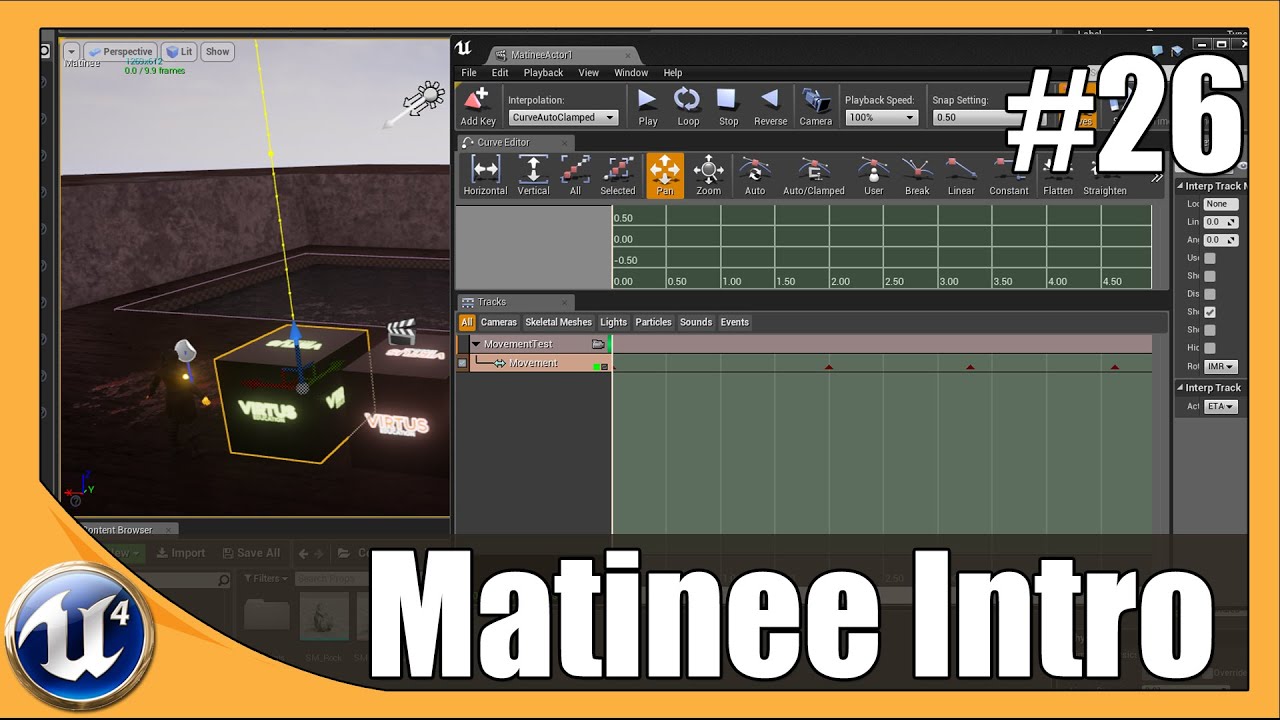Viewport: 1280px width, 720px height.
Task: Fit curves with the Horizontal icon
Action: [485, 176]
